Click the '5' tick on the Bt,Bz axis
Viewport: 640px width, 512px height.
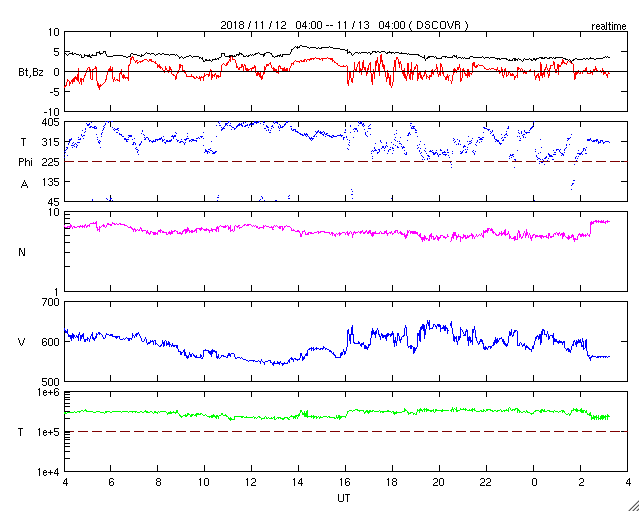point(58,52)
